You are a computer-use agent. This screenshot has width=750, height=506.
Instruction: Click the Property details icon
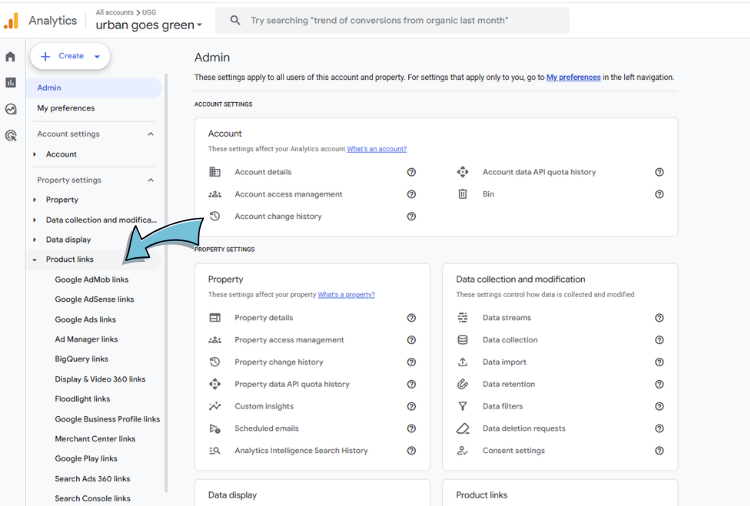click(215, 318)
